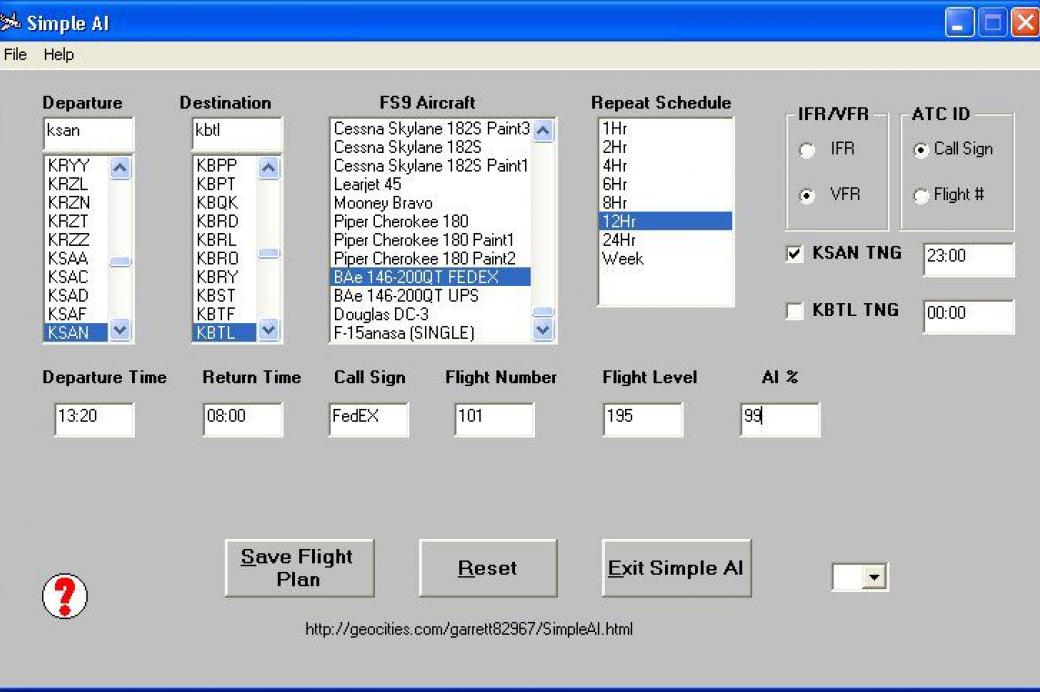Click the AI % field
The width and height of the screenshot is (1040, 692).
tap(780, 419)
